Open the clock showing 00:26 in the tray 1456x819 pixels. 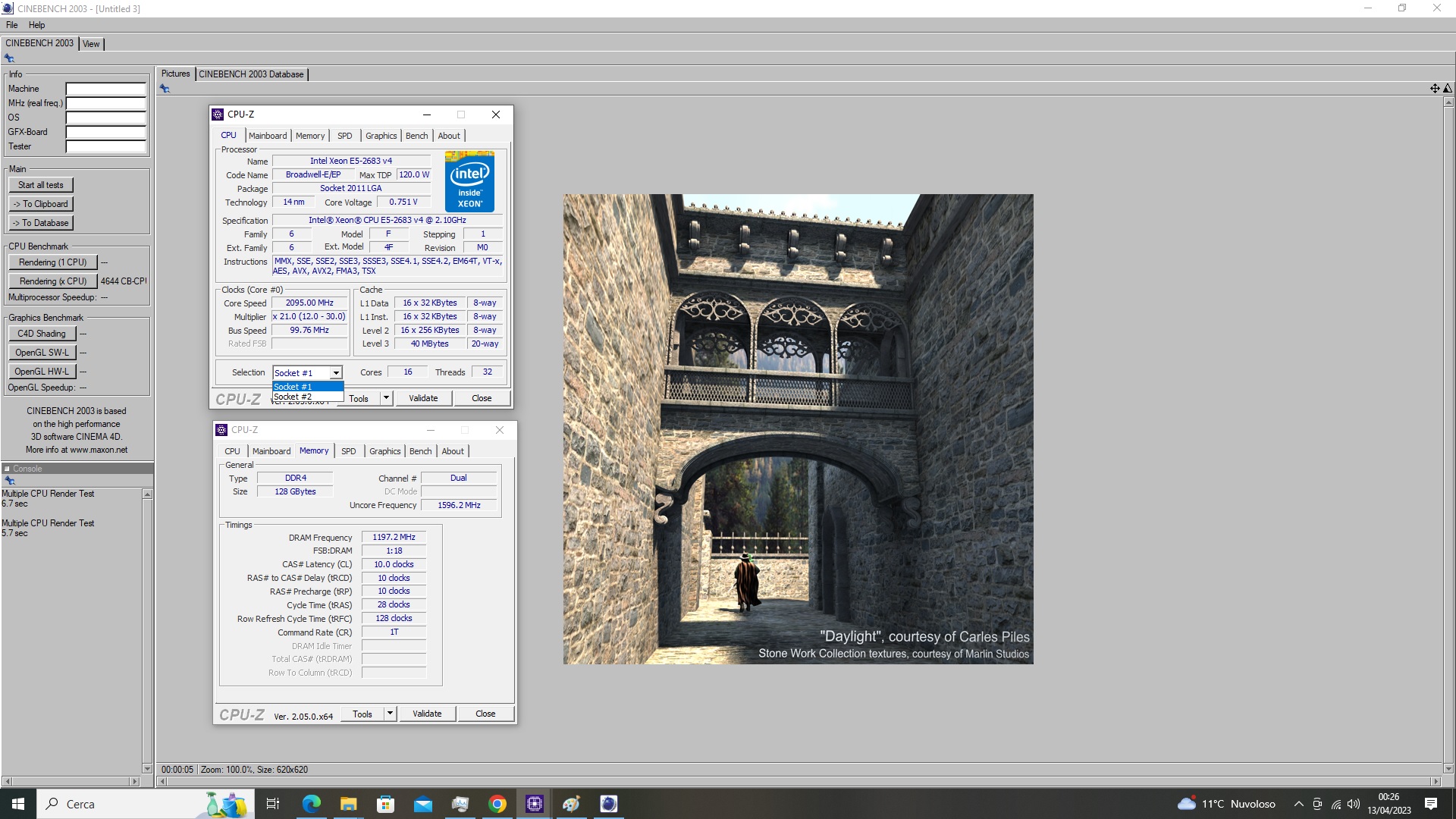(x=1389, y=804)
